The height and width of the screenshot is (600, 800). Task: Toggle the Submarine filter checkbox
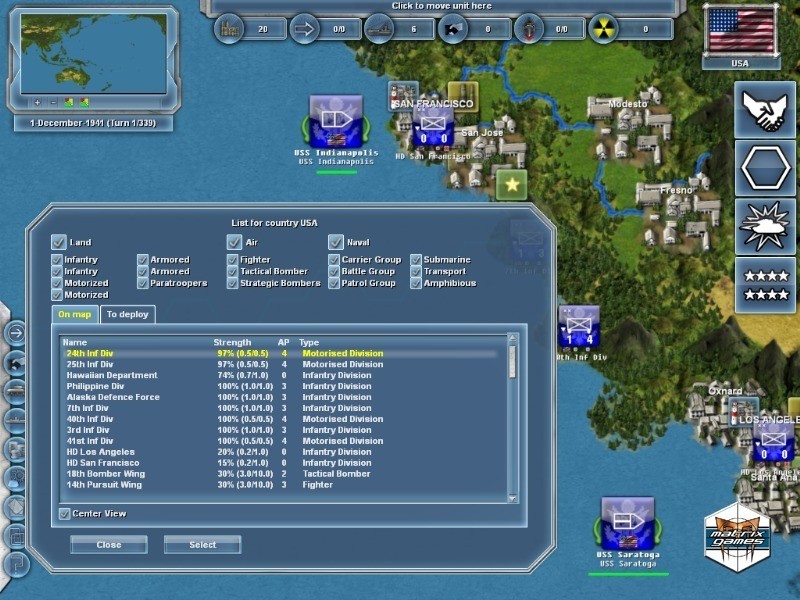click(x=416, y=260)
